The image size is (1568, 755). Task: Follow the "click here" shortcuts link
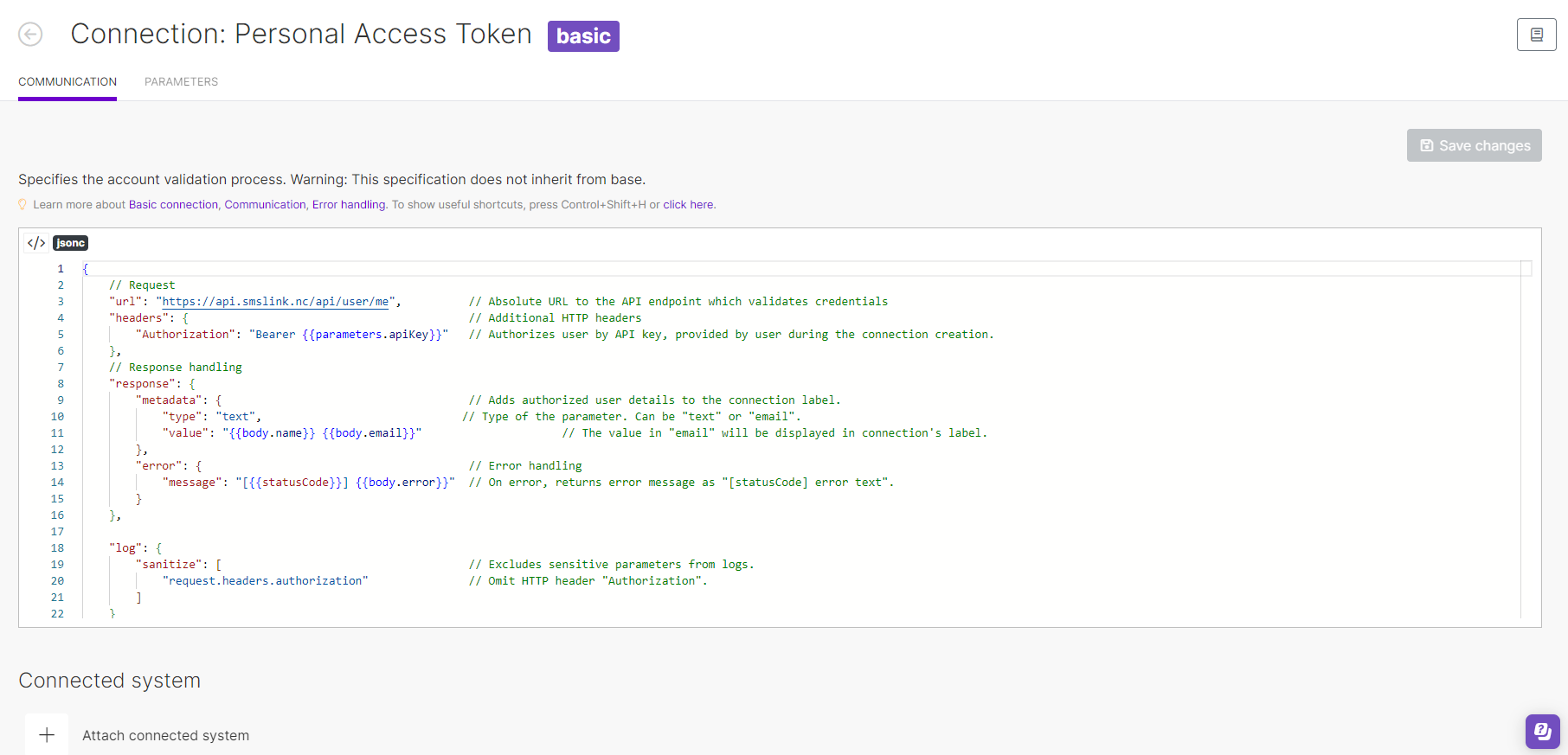pos(688,205)
